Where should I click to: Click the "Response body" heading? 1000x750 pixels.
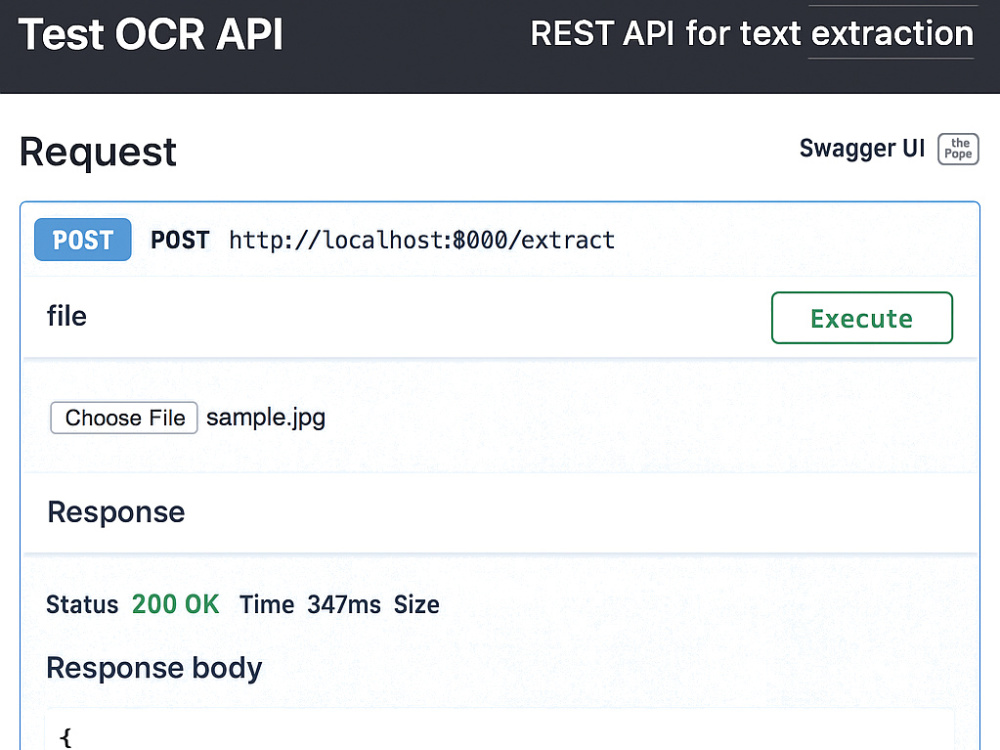[154, 669]
